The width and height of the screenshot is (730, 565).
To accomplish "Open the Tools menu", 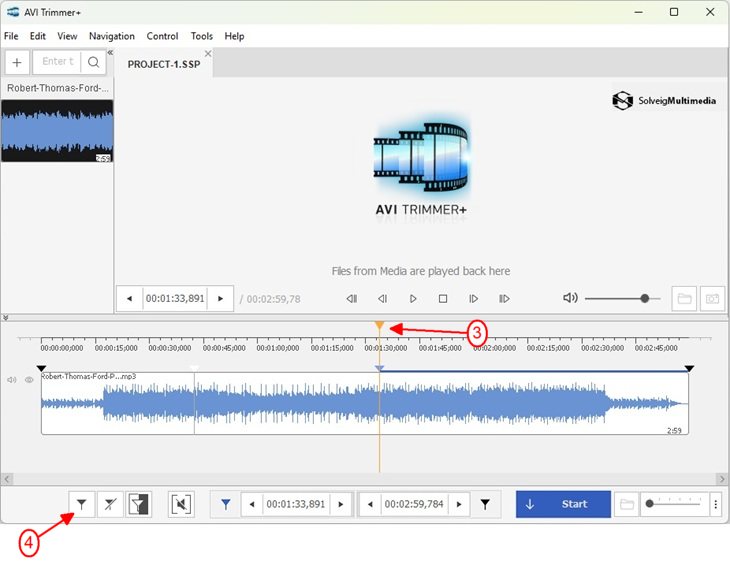I will (202, 36).
